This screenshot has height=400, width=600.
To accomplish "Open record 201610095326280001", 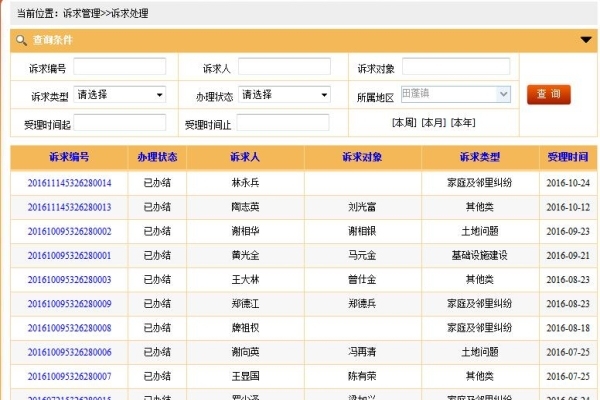I will pos(69,255).
